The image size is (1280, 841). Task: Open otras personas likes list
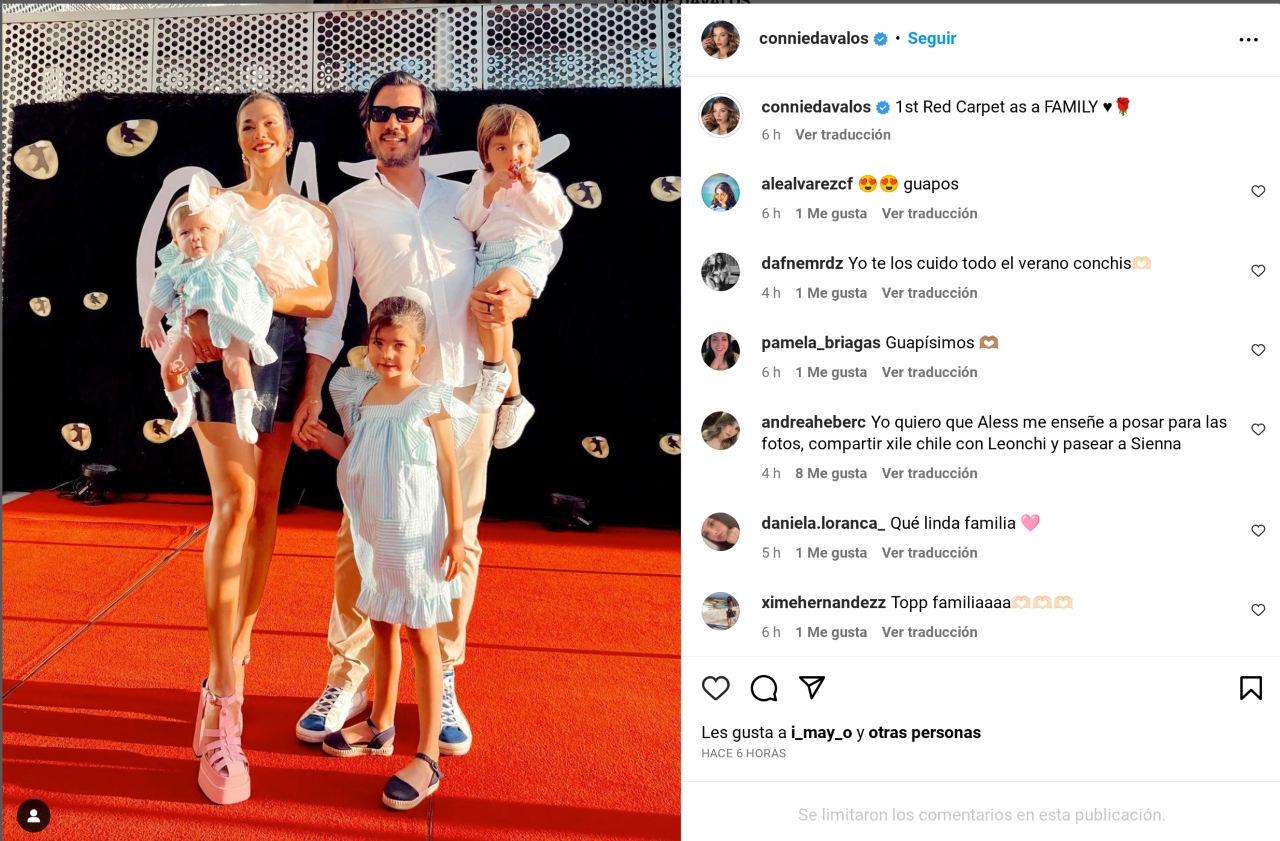click(924, 733)
